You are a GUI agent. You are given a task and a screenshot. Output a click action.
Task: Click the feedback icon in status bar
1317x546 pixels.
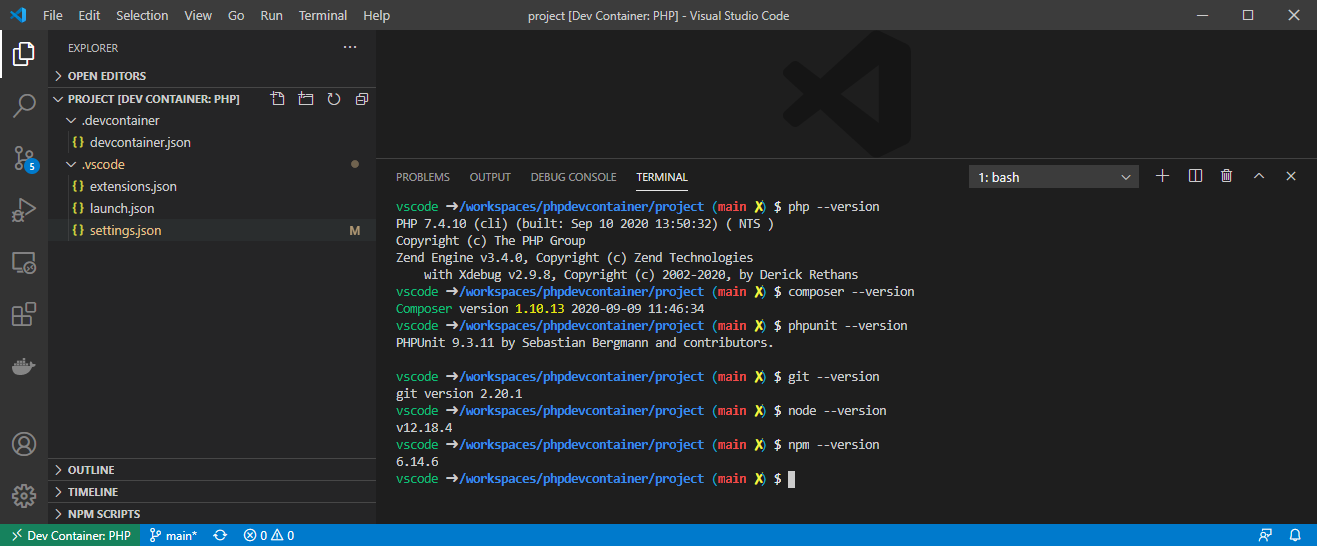coord(1266,535)
